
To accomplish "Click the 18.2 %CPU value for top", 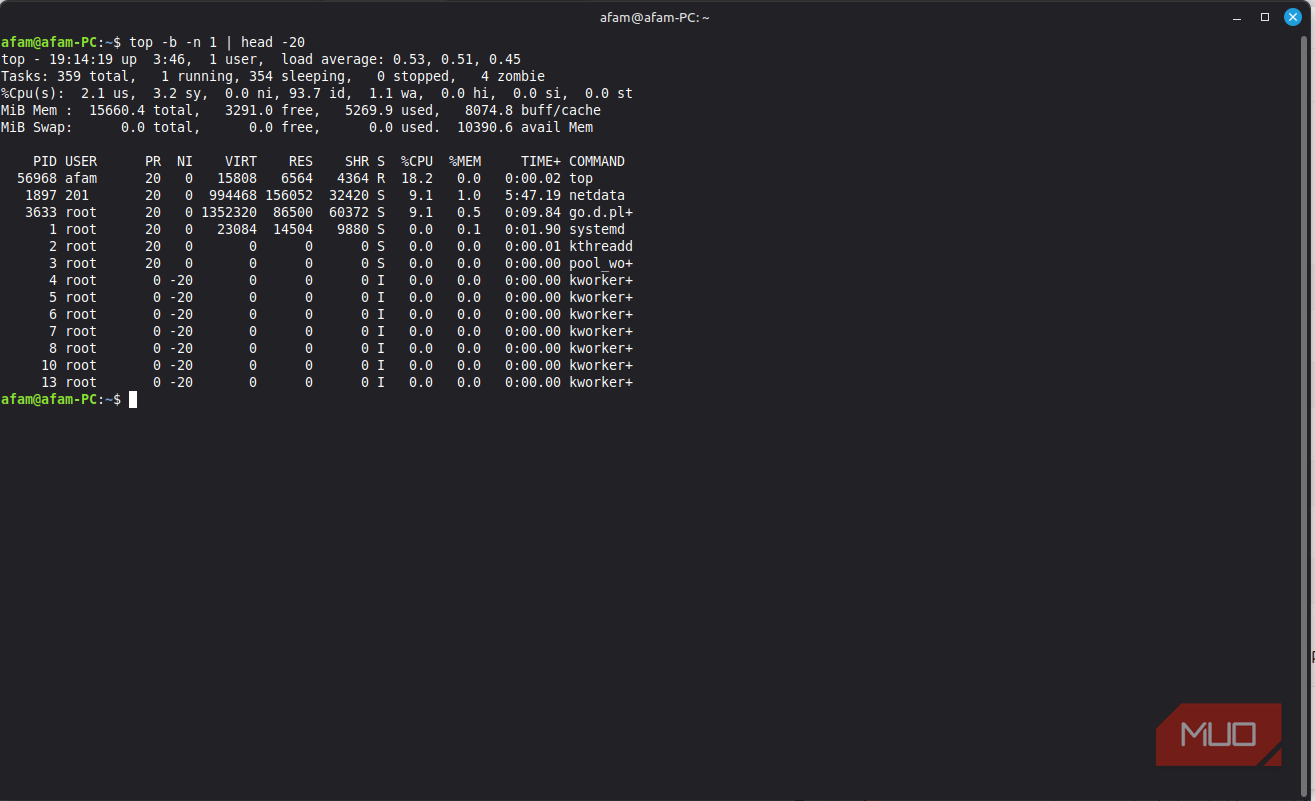I will tap(417, 178).
